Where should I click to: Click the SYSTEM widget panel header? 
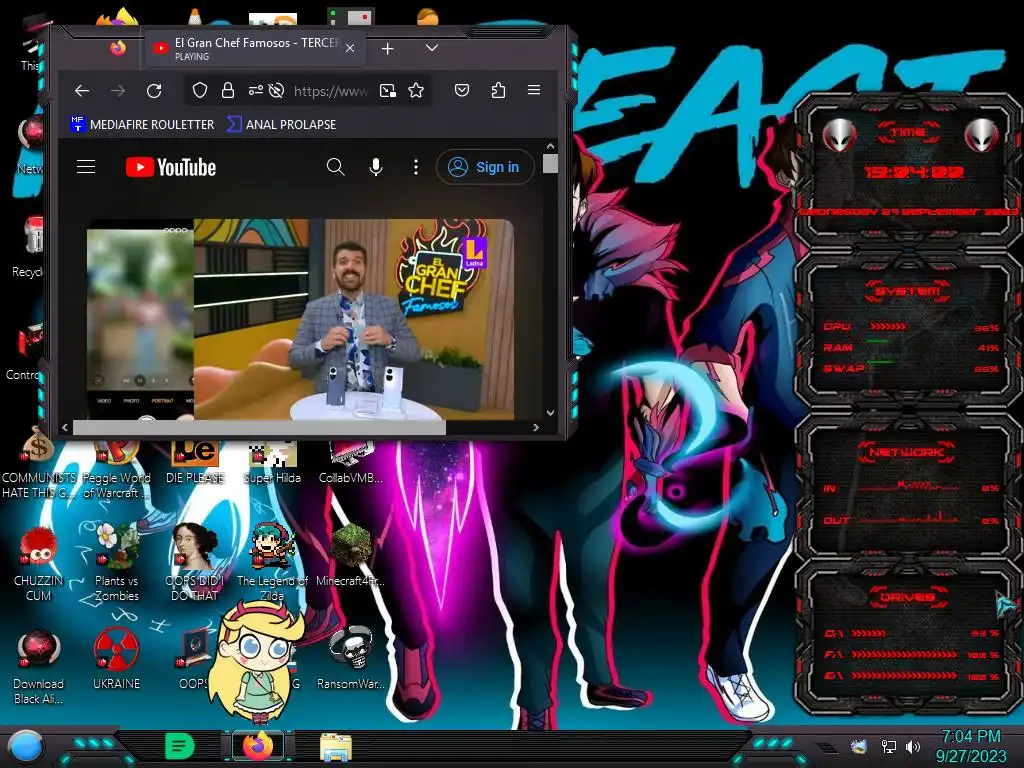point(908,291)
